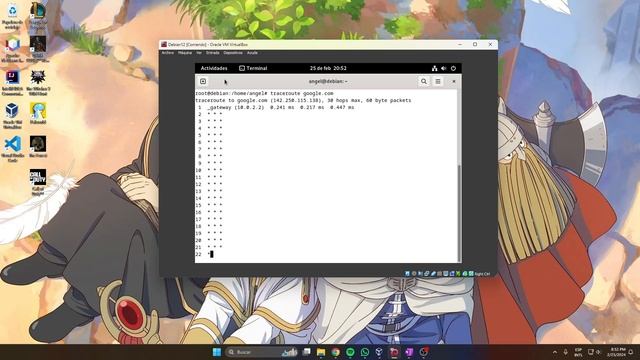The image size is (640, 360).
Task: Click the date and time 25 de feb 20:52
Action: 328,68
